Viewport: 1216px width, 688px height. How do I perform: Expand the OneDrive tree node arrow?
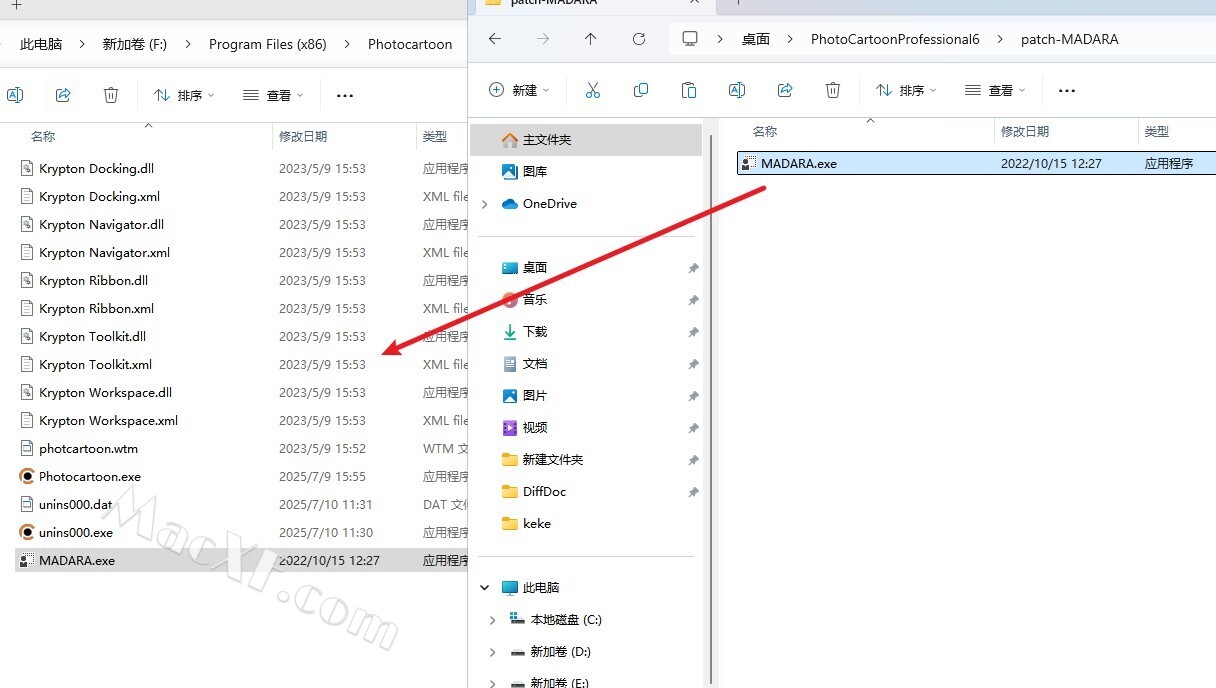click(485, 204)
